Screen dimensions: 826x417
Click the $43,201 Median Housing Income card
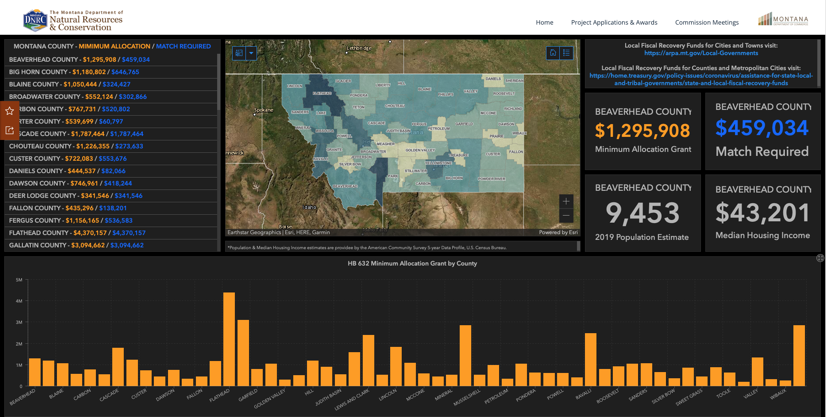tap(762, 213)
